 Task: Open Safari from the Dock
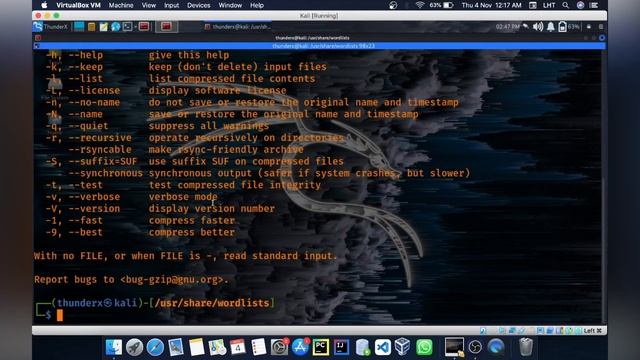click(155, 347)
